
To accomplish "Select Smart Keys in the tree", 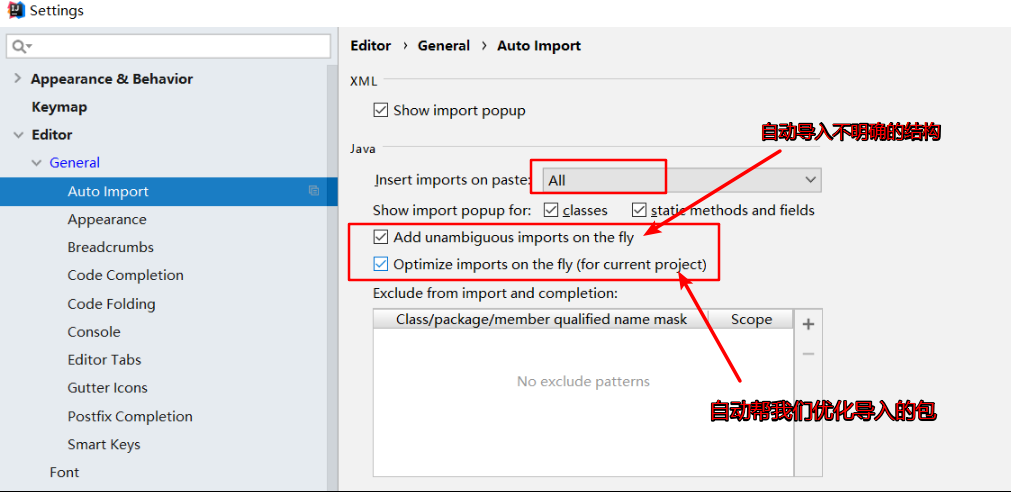I will click(104, 444).
